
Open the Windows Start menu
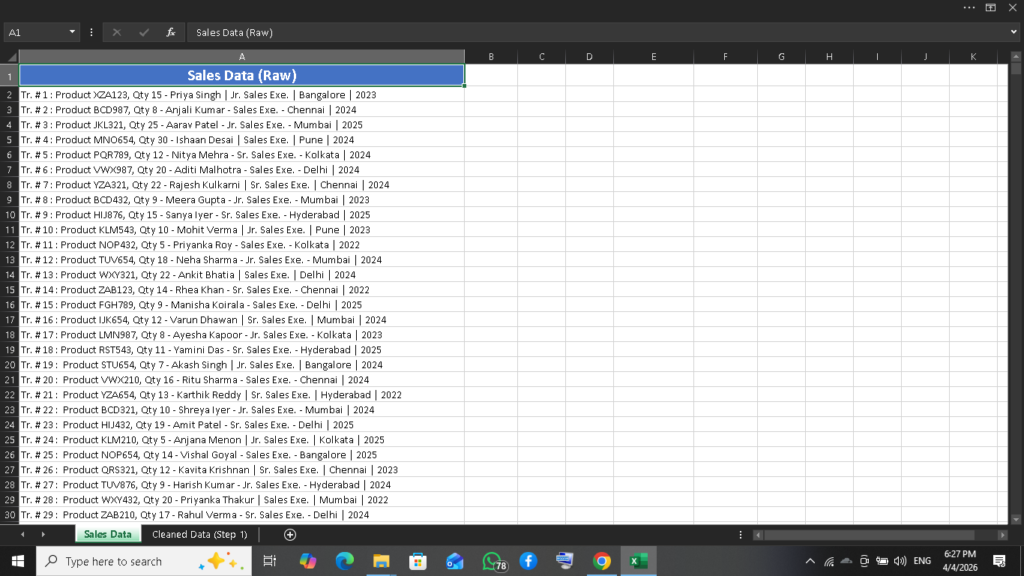(x=18, y=561)
